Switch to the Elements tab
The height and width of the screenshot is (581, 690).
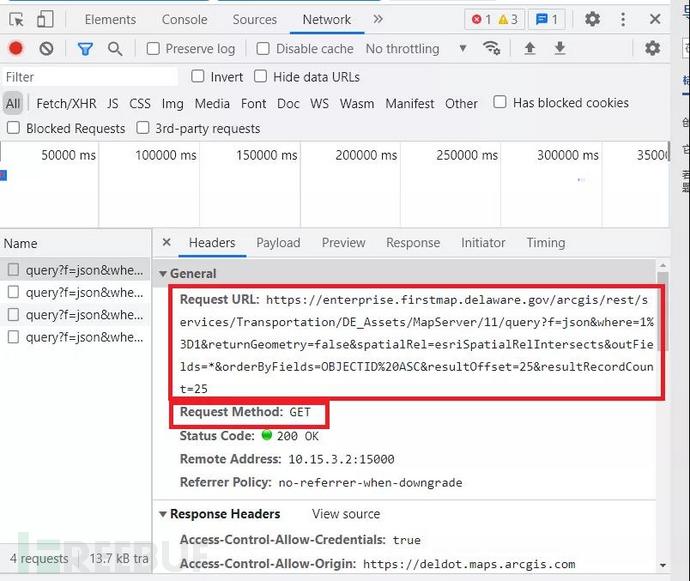click(x=110, y=19)
